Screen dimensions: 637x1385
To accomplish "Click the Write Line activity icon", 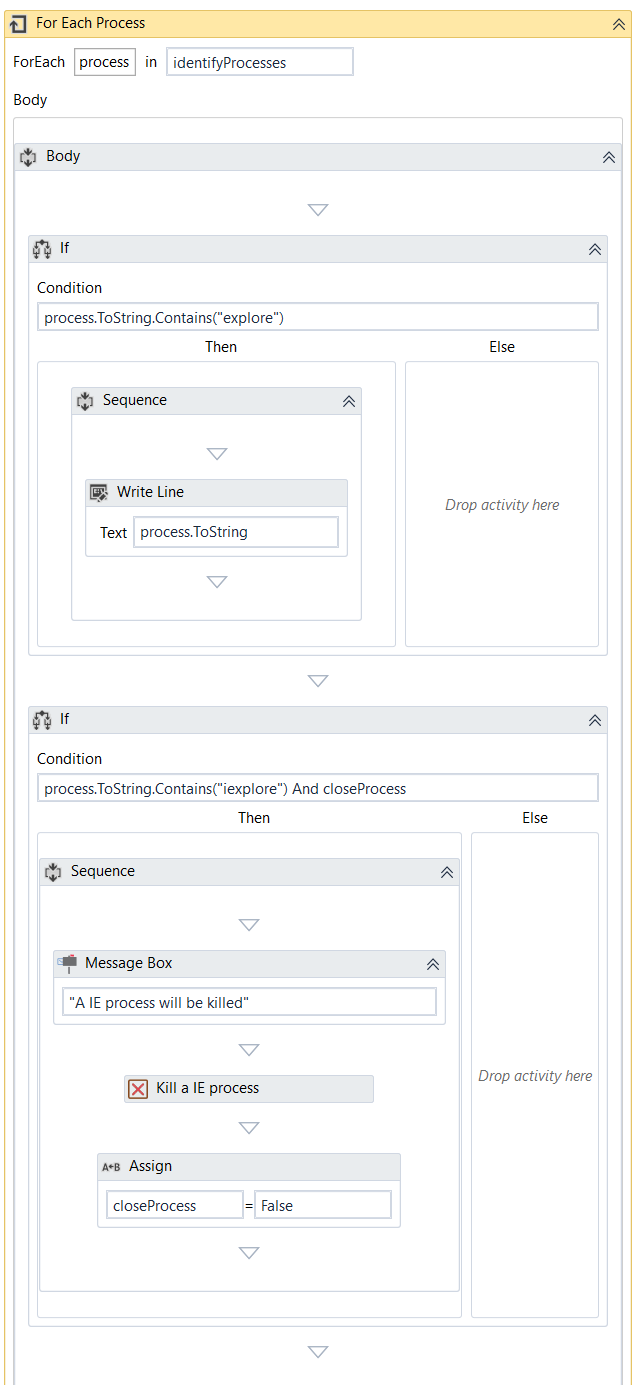I will [99, 492].
